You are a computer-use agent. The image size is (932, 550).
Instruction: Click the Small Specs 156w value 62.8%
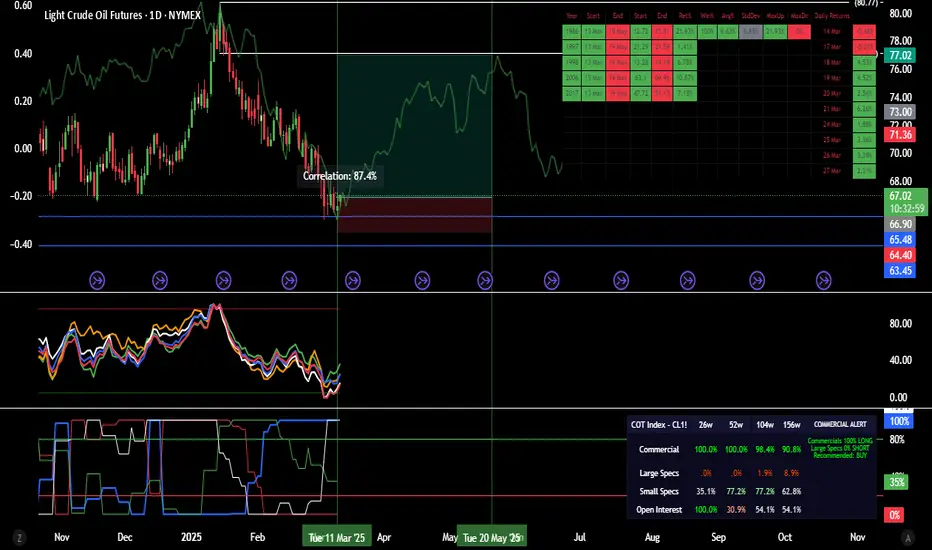[792, 492]
